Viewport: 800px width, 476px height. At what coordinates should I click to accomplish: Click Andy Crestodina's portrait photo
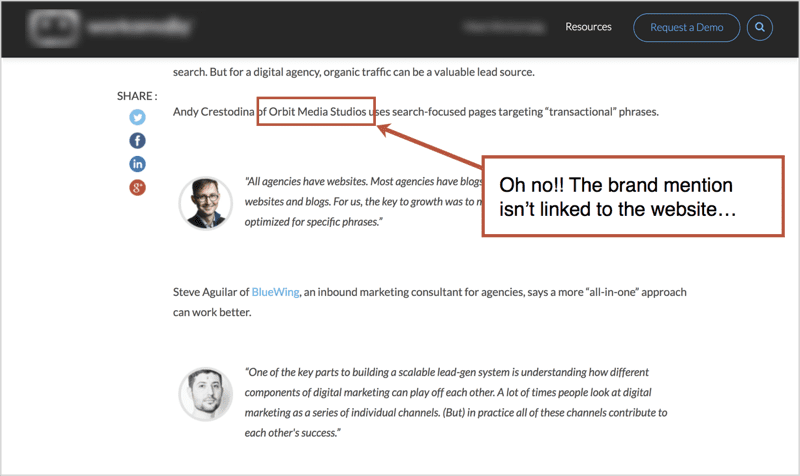tap(206, 203)
